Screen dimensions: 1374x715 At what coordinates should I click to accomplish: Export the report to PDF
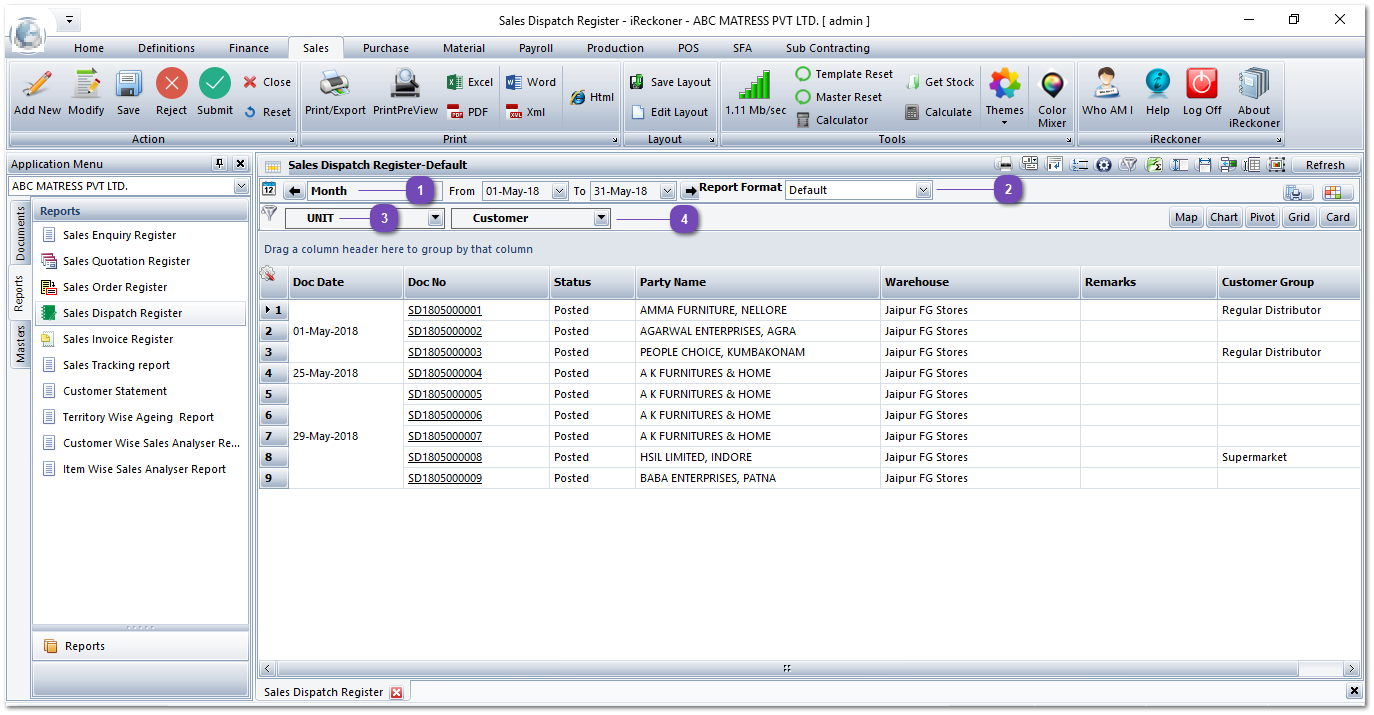[x=468, y=111]
